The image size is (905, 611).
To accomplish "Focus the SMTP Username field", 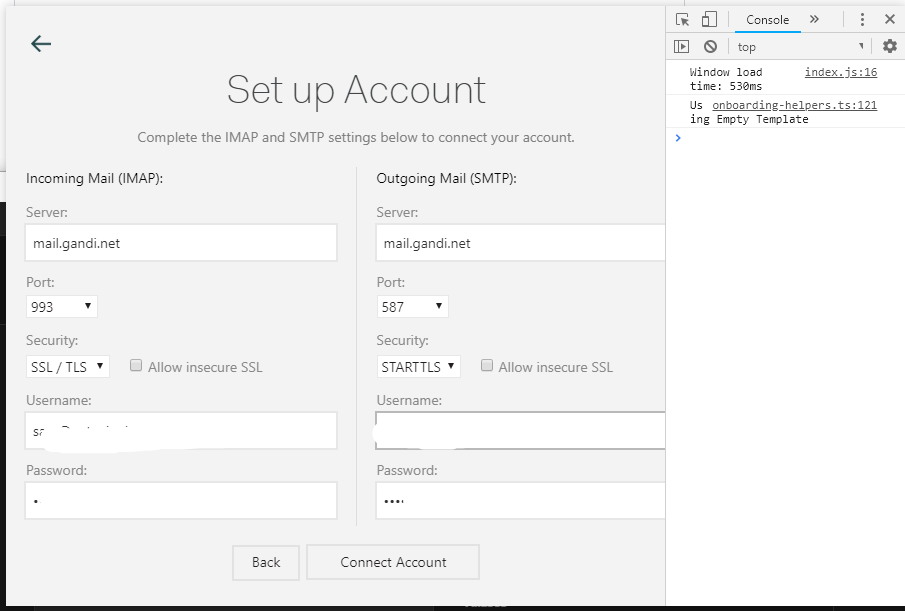I will tap(521, 430).
